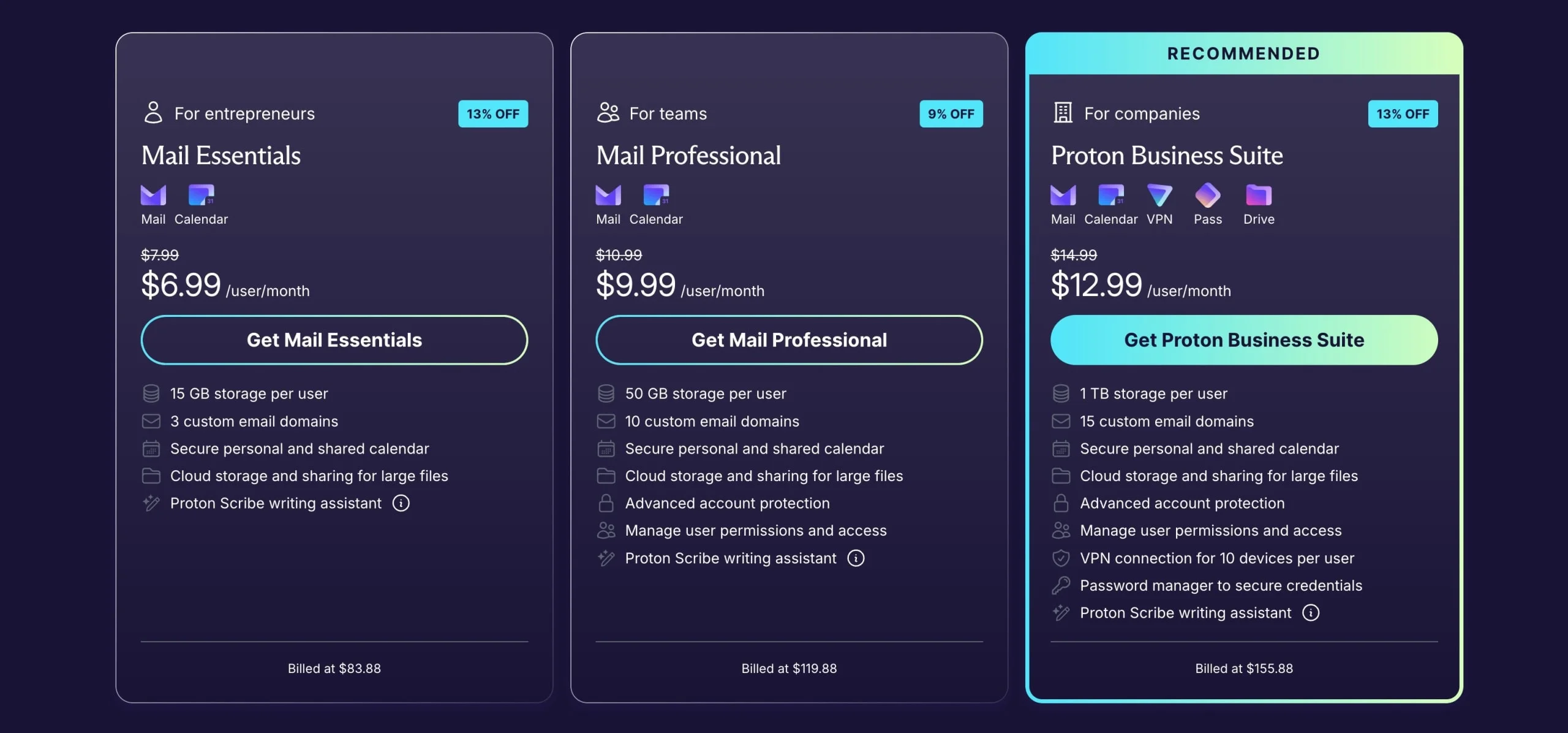Open Proton Scribe info tooltip in Mail Professional
This screenshot has width=1568, height=733.
click(x=856, y=558)
